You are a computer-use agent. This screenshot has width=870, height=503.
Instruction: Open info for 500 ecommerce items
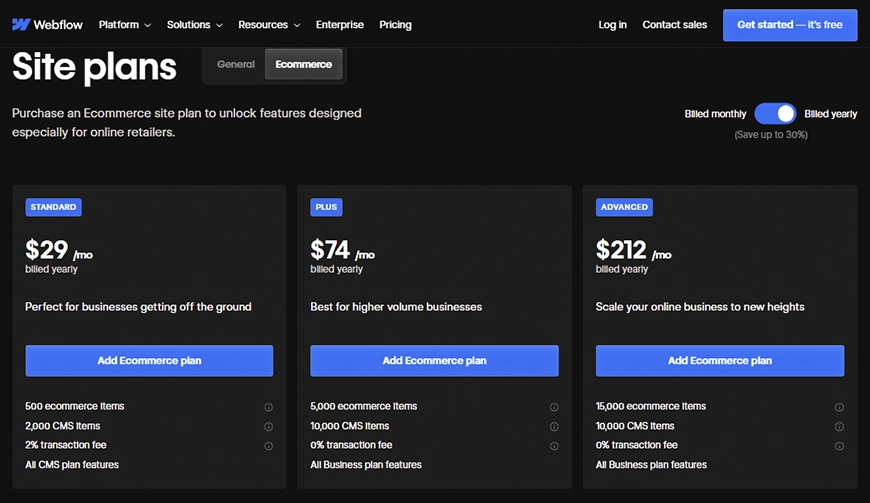point(269,407)
